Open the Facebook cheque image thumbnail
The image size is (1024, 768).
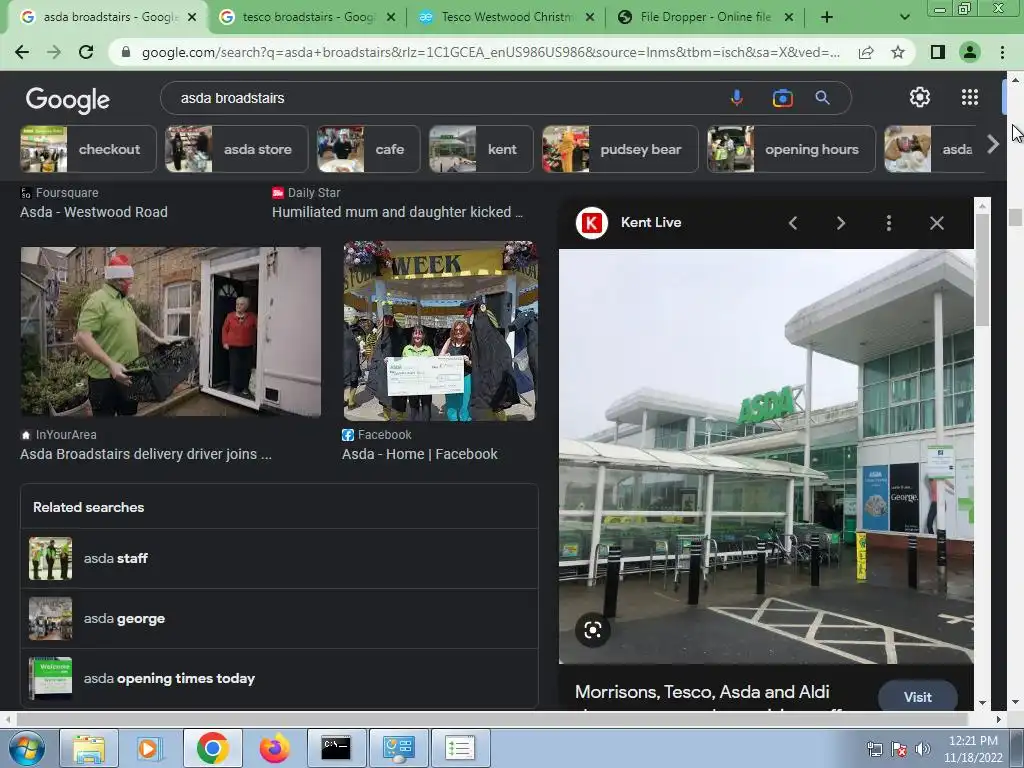pos(440,332)
